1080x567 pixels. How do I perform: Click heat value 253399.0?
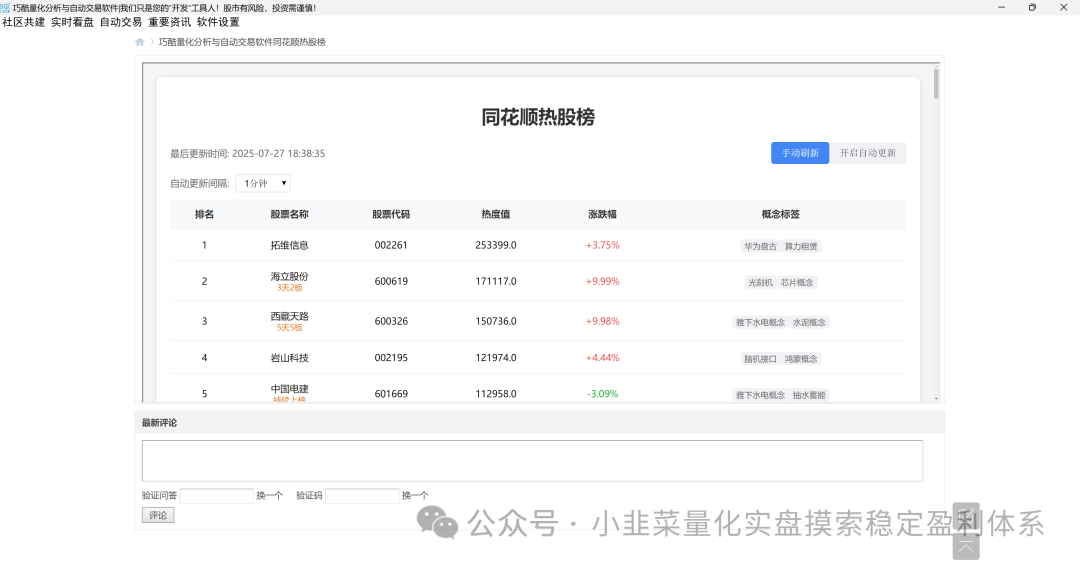point(495,245)
